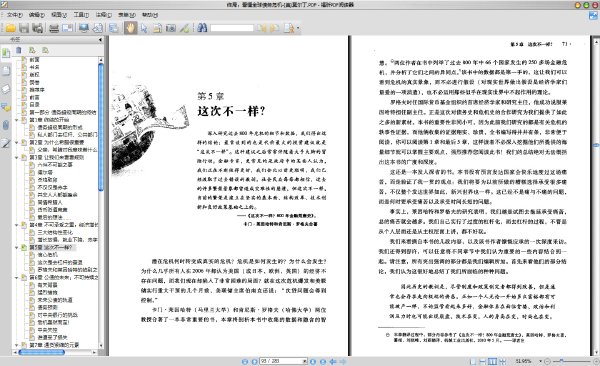Click the save-as icon beside the save icon
This screenshot has height=366, width=600.
[x=37, y=28]
